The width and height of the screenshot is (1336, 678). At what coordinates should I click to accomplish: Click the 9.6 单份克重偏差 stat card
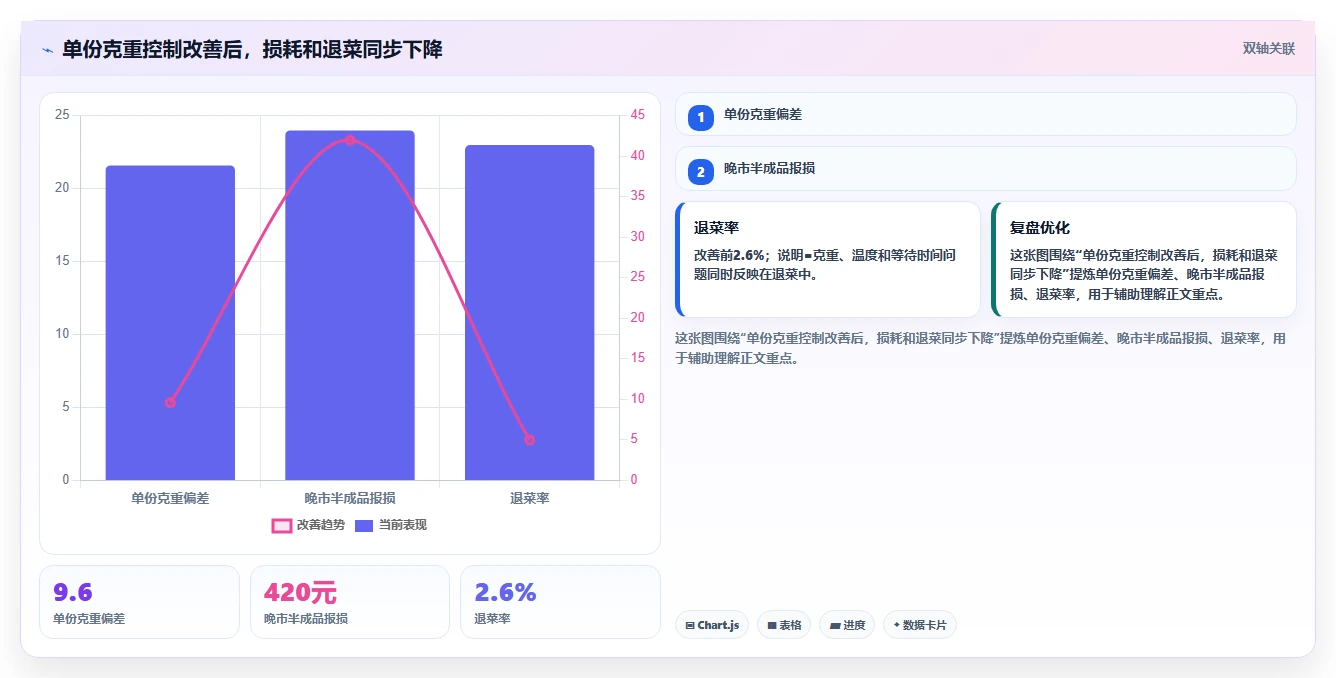click(139, 602)
